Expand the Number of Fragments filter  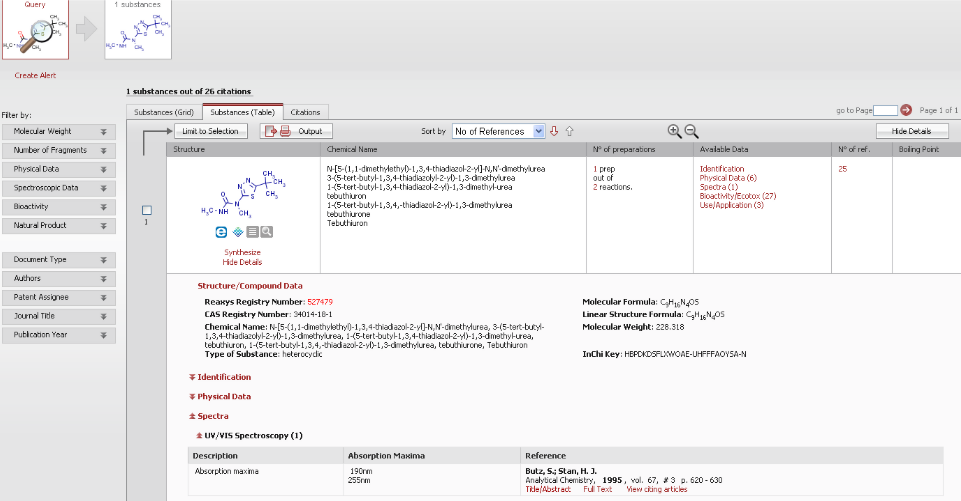pyautogui.click(x=59, y=150)
